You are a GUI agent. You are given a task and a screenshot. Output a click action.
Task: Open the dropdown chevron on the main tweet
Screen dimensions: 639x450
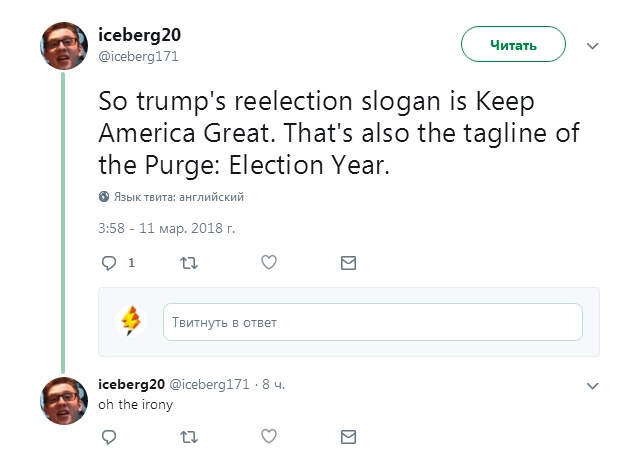point(592,46)
